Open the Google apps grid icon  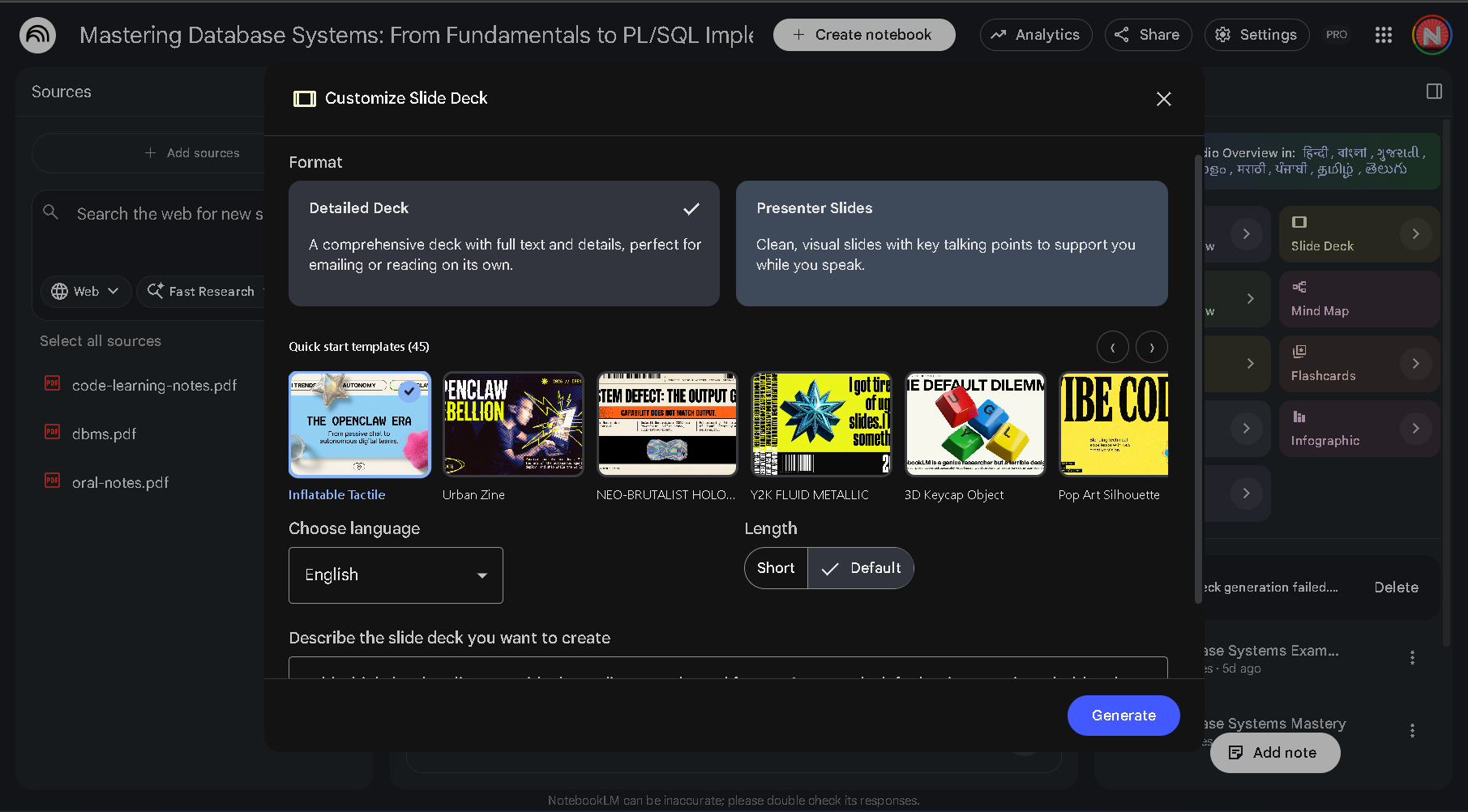(1384, 35)
